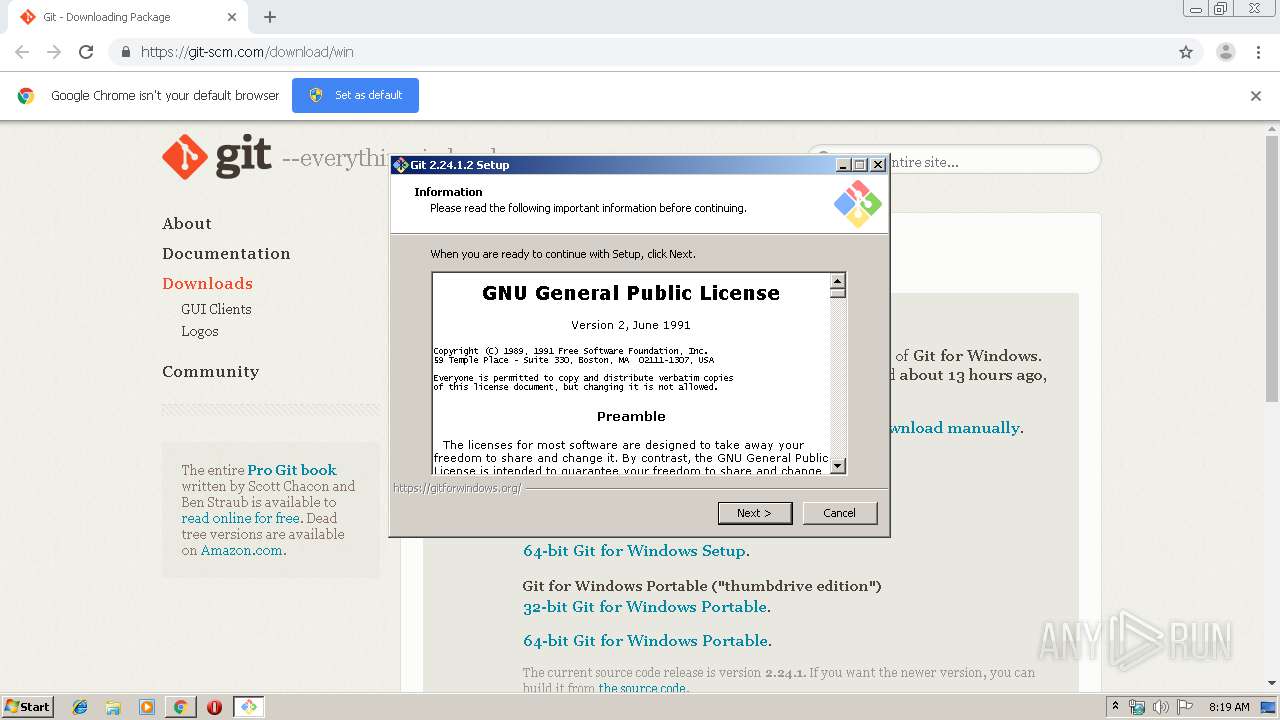Open the Amazon.com link
Screen dimensions: 1280x720
coord(241,550)
